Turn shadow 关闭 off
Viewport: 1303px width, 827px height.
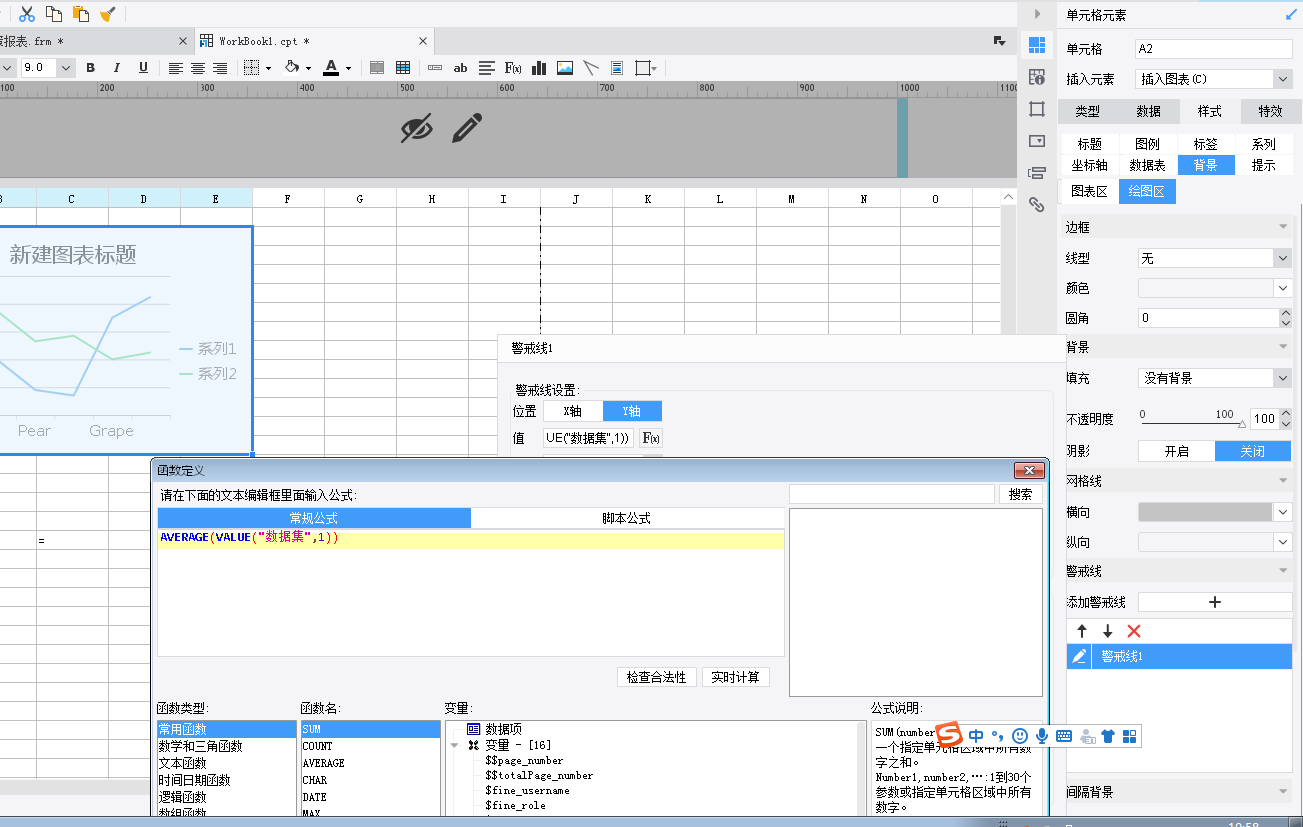point(1253,451)
